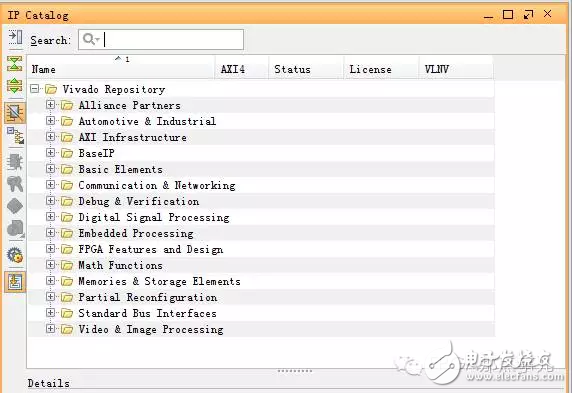The height and width of the screenshot is (393, 572).
Task: Click the Expand All toolbar icon
Action: (15, 85)
